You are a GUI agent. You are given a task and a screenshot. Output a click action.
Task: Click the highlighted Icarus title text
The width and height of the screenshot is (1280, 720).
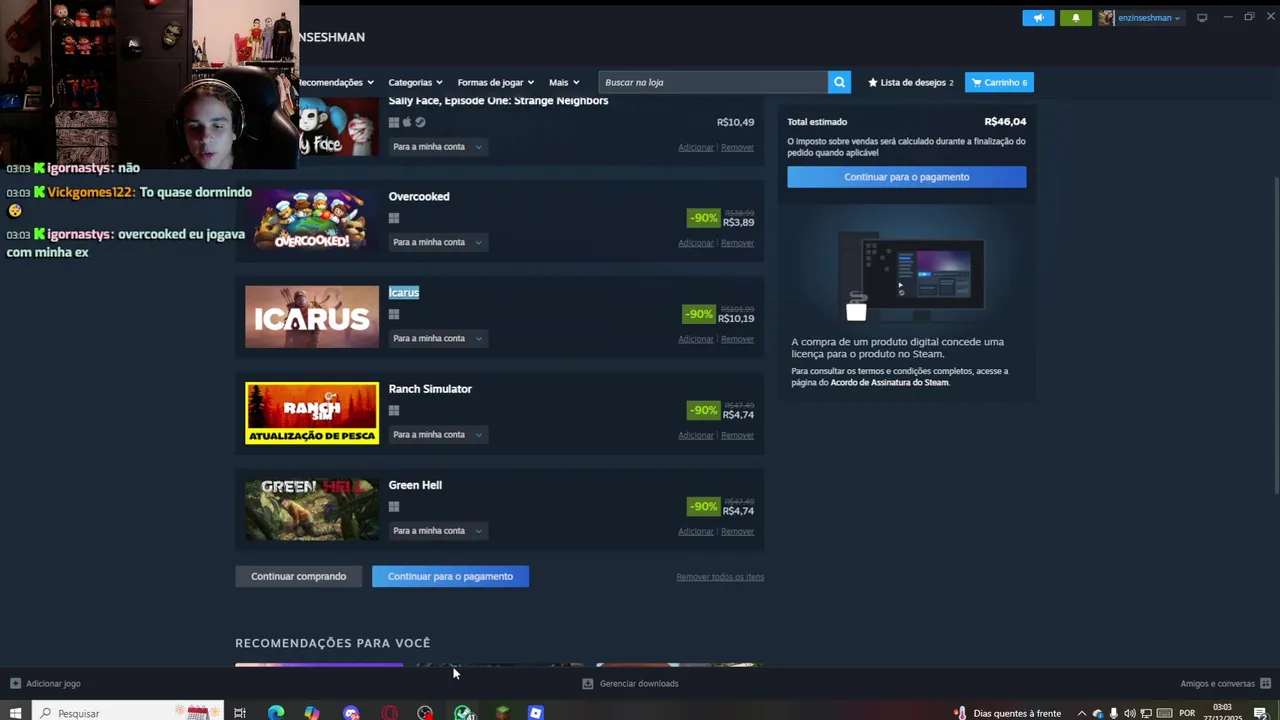[404, 293]
